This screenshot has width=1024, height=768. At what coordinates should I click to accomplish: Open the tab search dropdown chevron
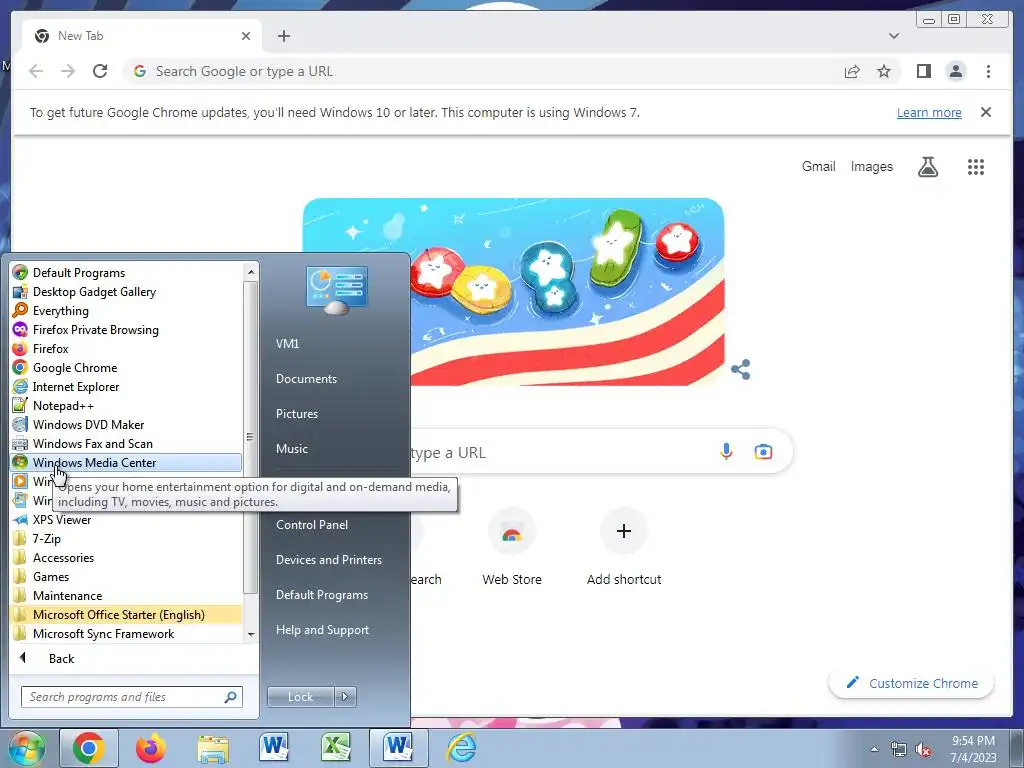(x=893, y=36)
